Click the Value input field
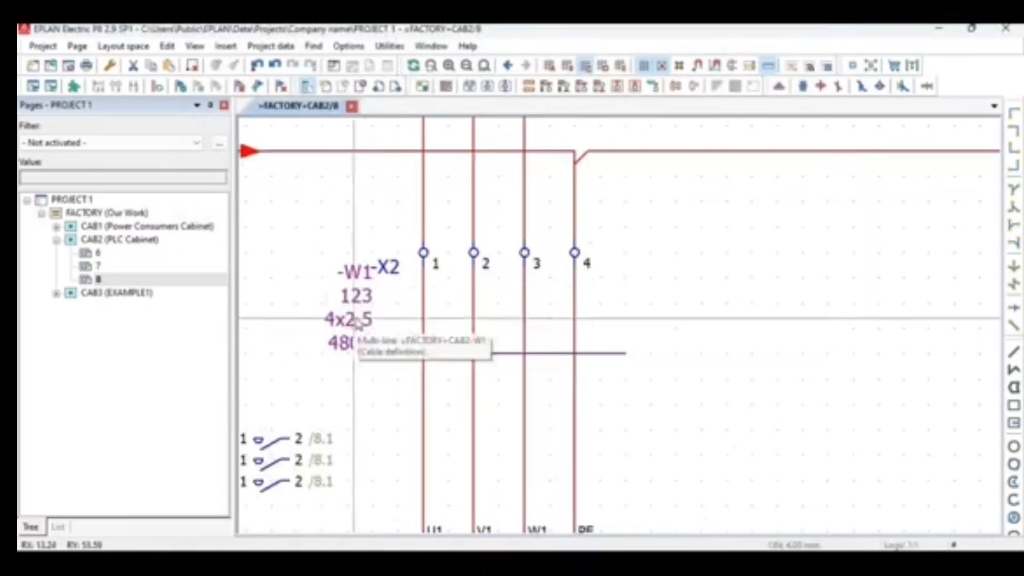The width and height of the screenshot is (1024, 576). pos(123,177)
